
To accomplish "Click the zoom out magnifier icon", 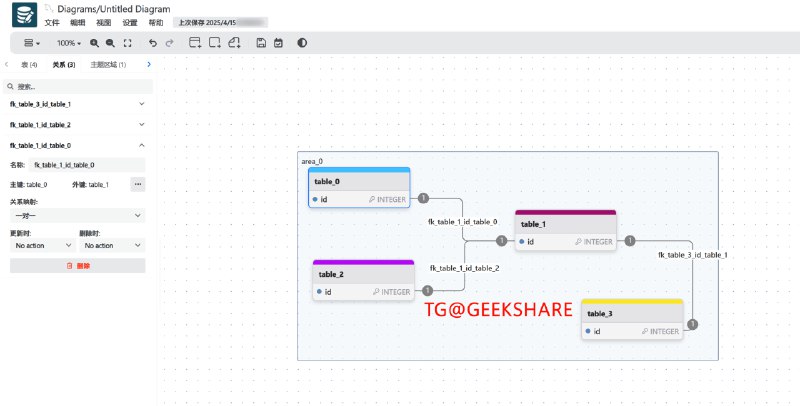I will click(110, 43).
